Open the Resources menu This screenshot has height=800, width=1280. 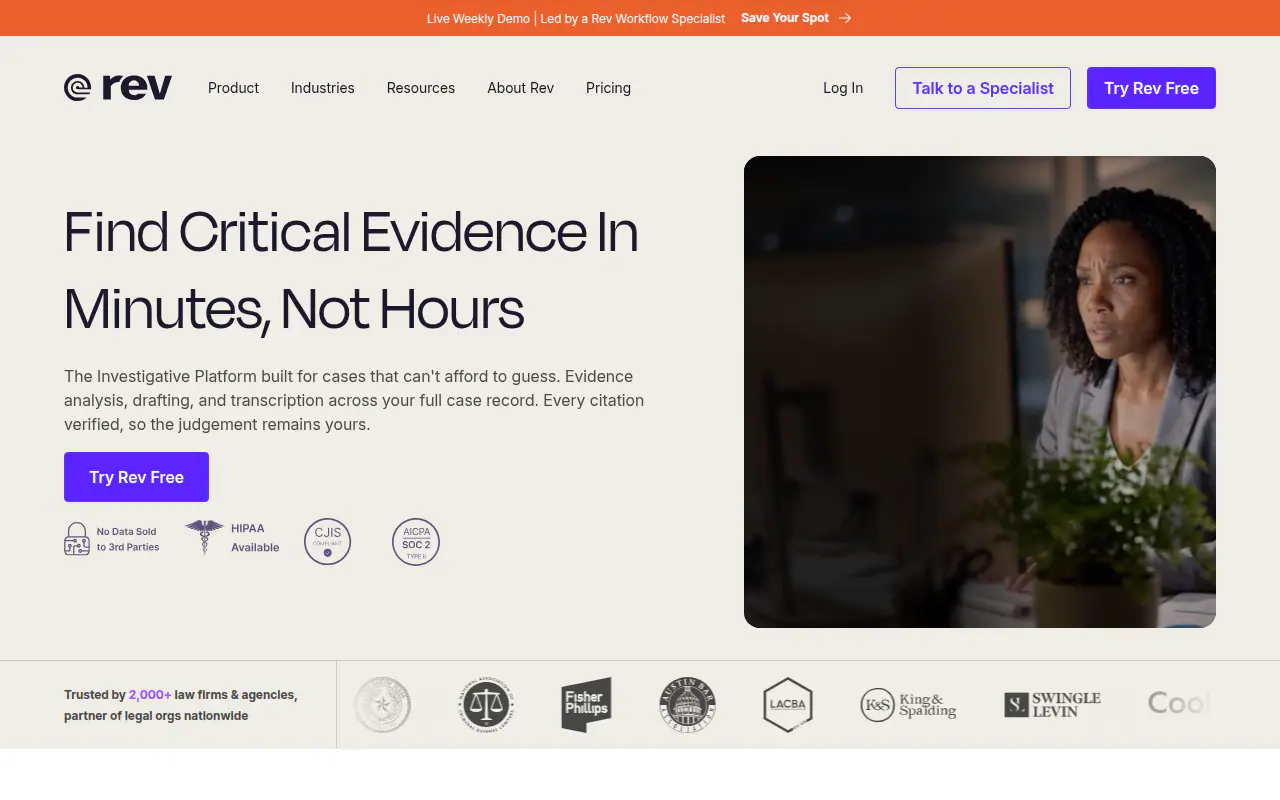tap(421, 88)
